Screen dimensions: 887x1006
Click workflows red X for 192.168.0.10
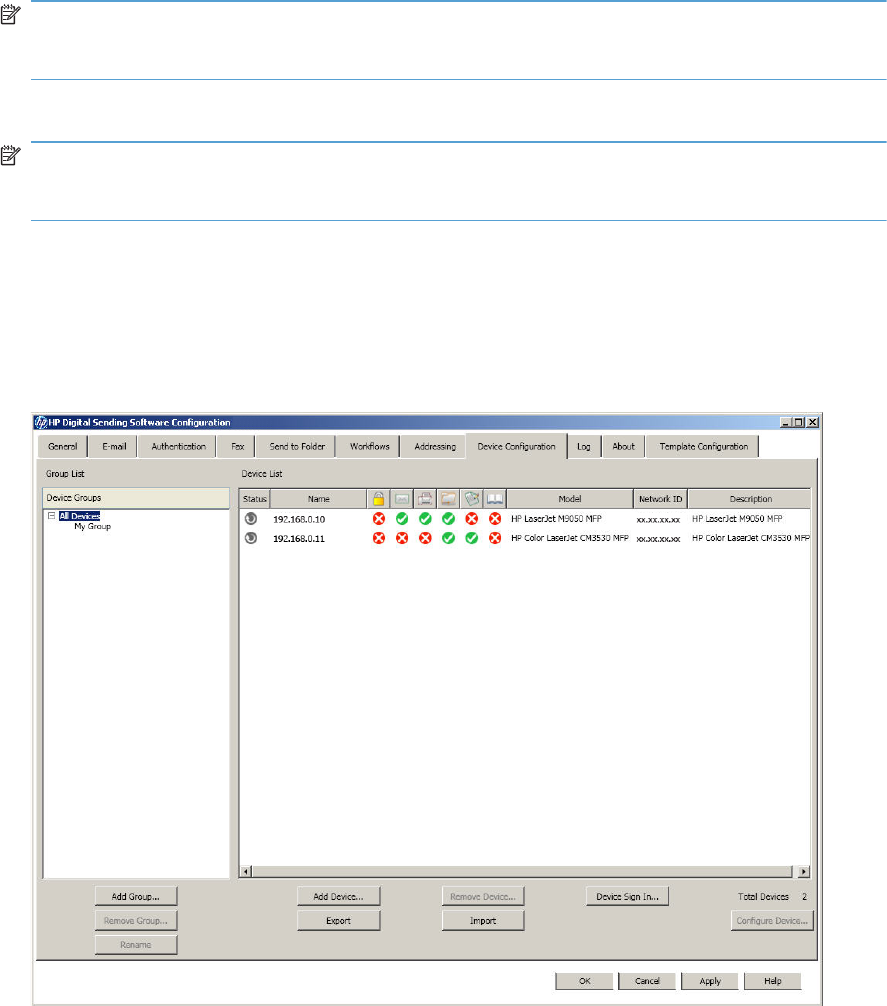[x=471, y=518]
